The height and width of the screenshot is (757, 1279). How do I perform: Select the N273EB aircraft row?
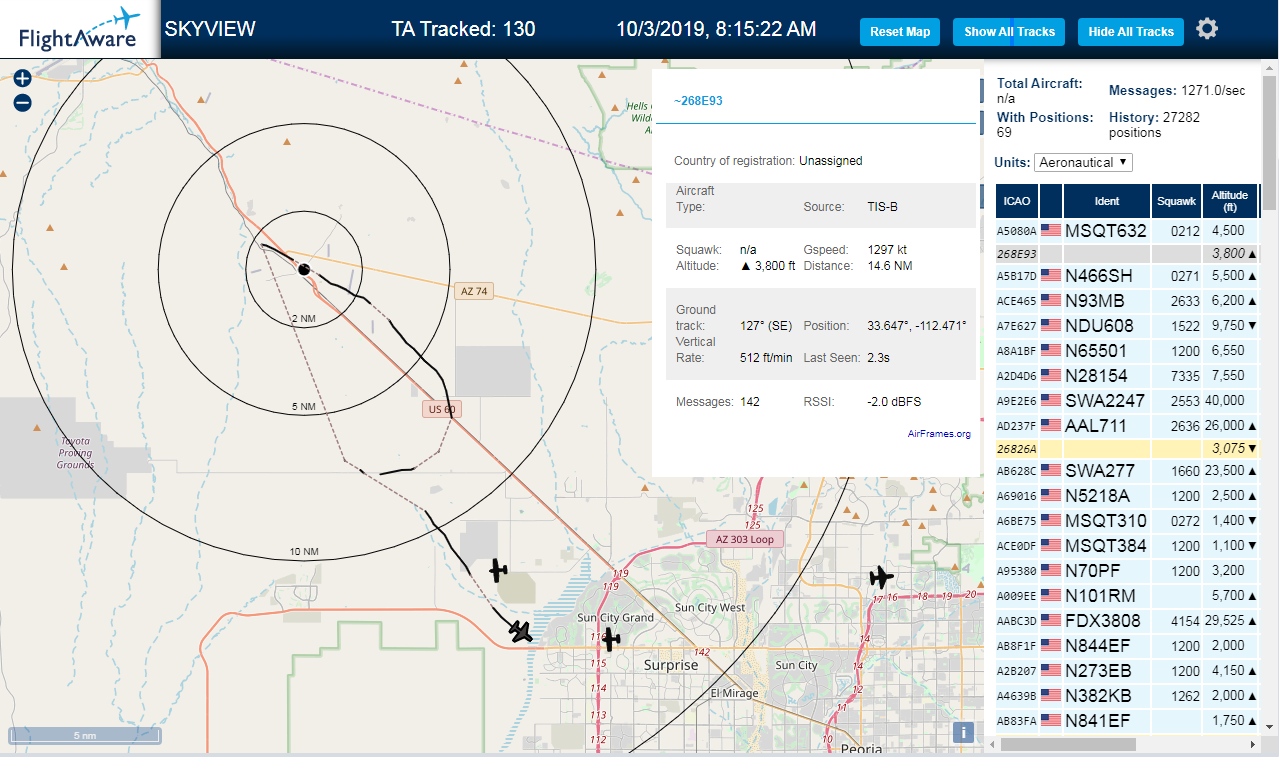(x=1128, y=671)
